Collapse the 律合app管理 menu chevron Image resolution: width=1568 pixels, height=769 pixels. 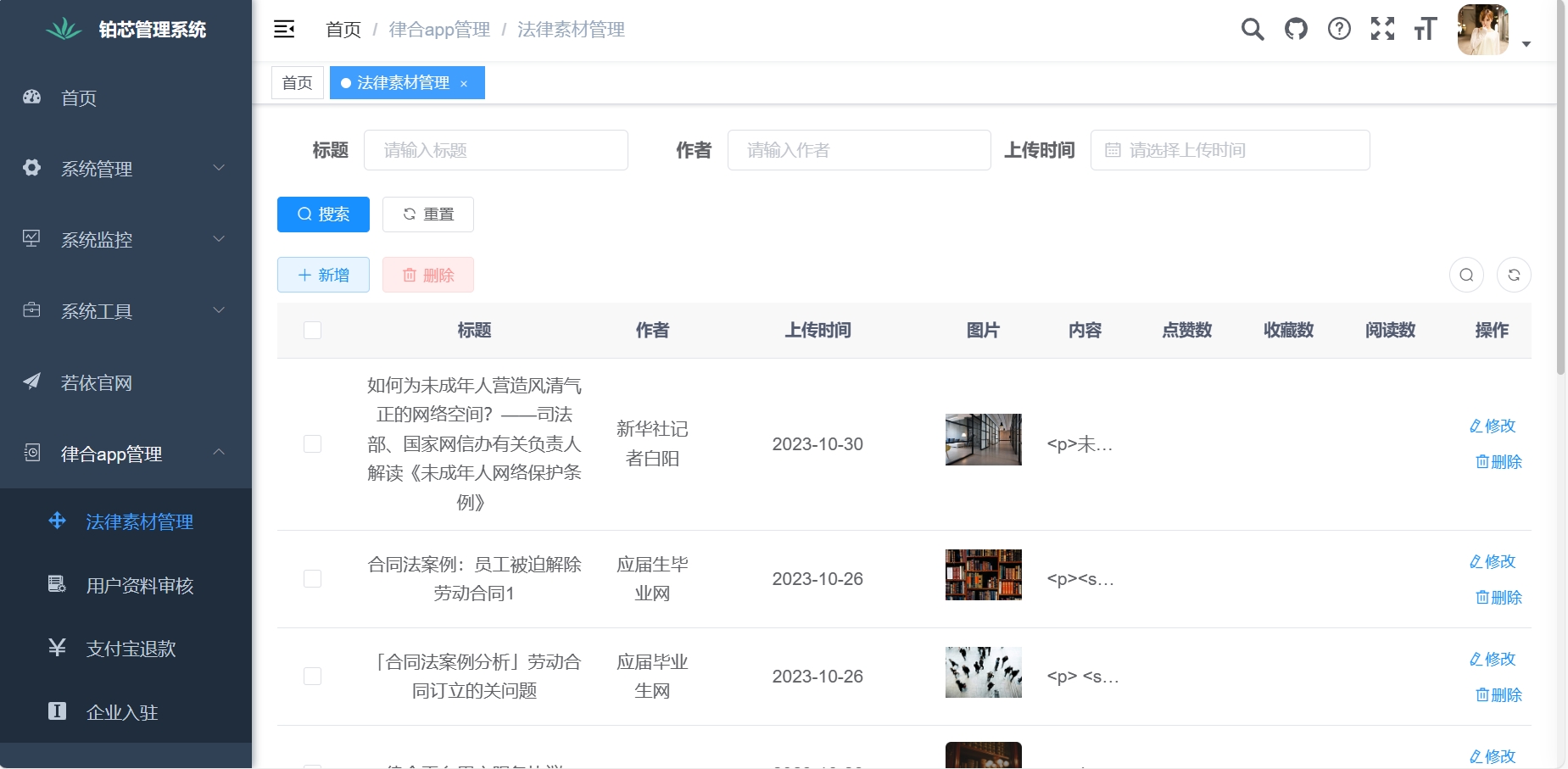pyautogui.click(x=219, y=452)
